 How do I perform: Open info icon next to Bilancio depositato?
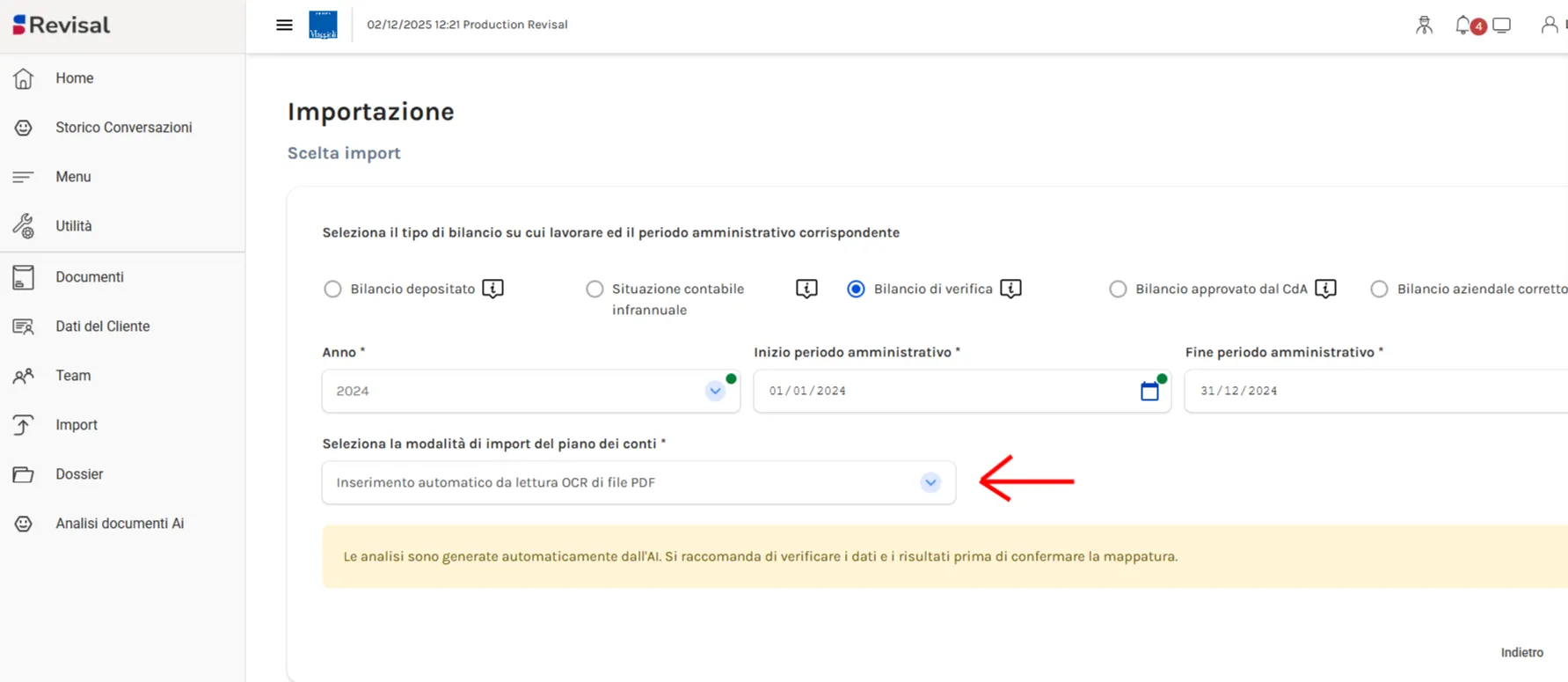pyautogui.click(x=492, y=289)
